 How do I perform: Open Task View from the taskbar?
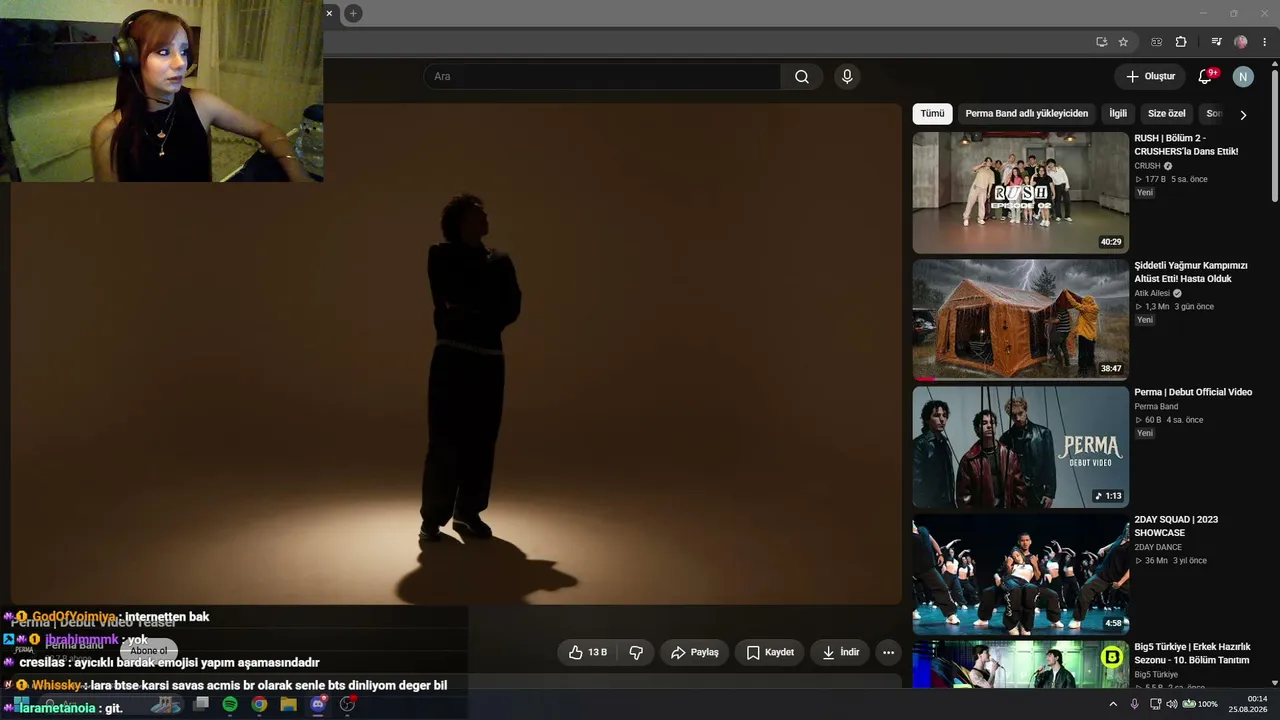click(x=201, y=704)
